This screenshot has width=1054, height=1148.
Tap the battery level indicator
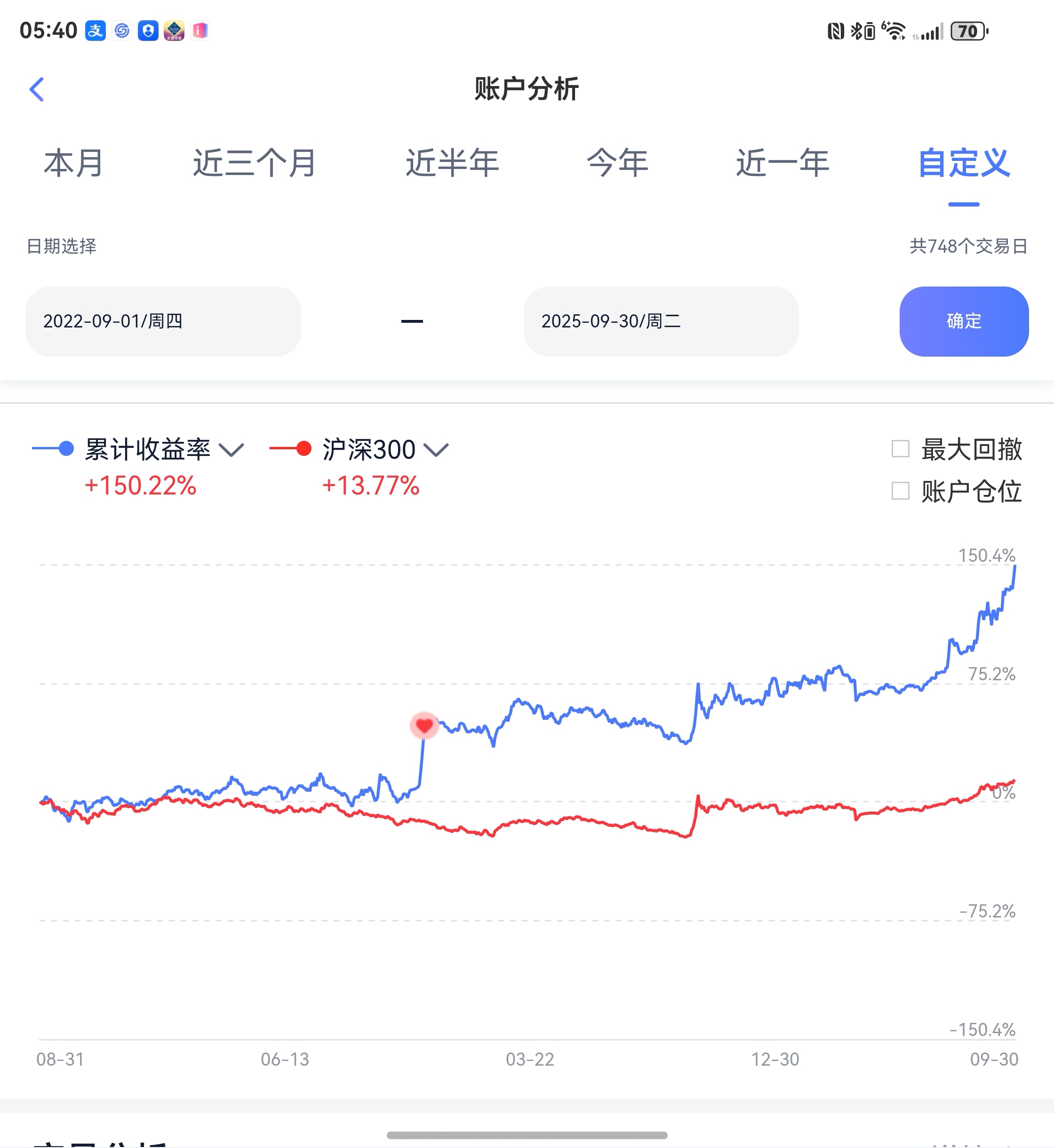[968, 32]
